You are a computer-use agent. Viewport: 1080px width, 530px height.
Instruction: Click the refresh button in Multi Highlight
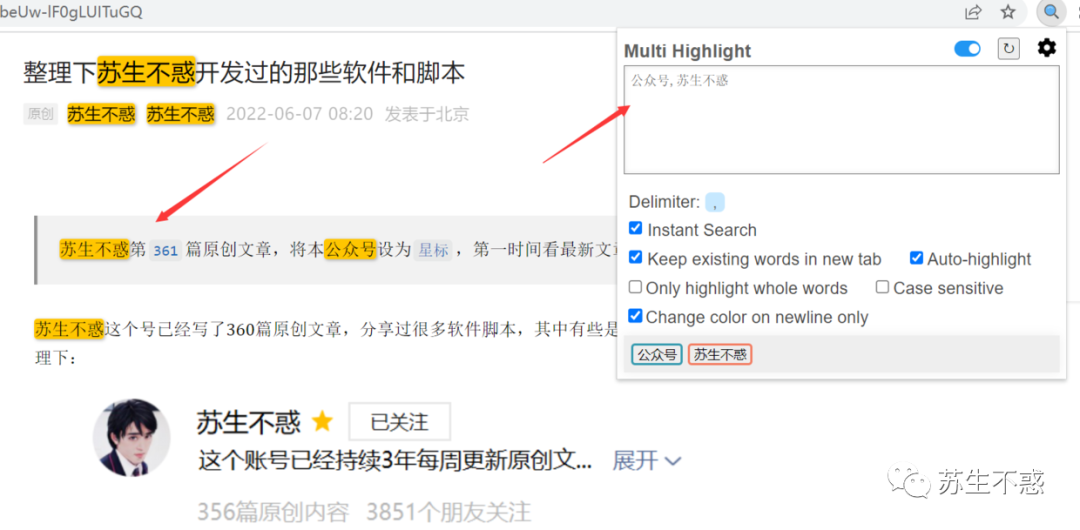pyautogui.click(x=1008, y=49)
